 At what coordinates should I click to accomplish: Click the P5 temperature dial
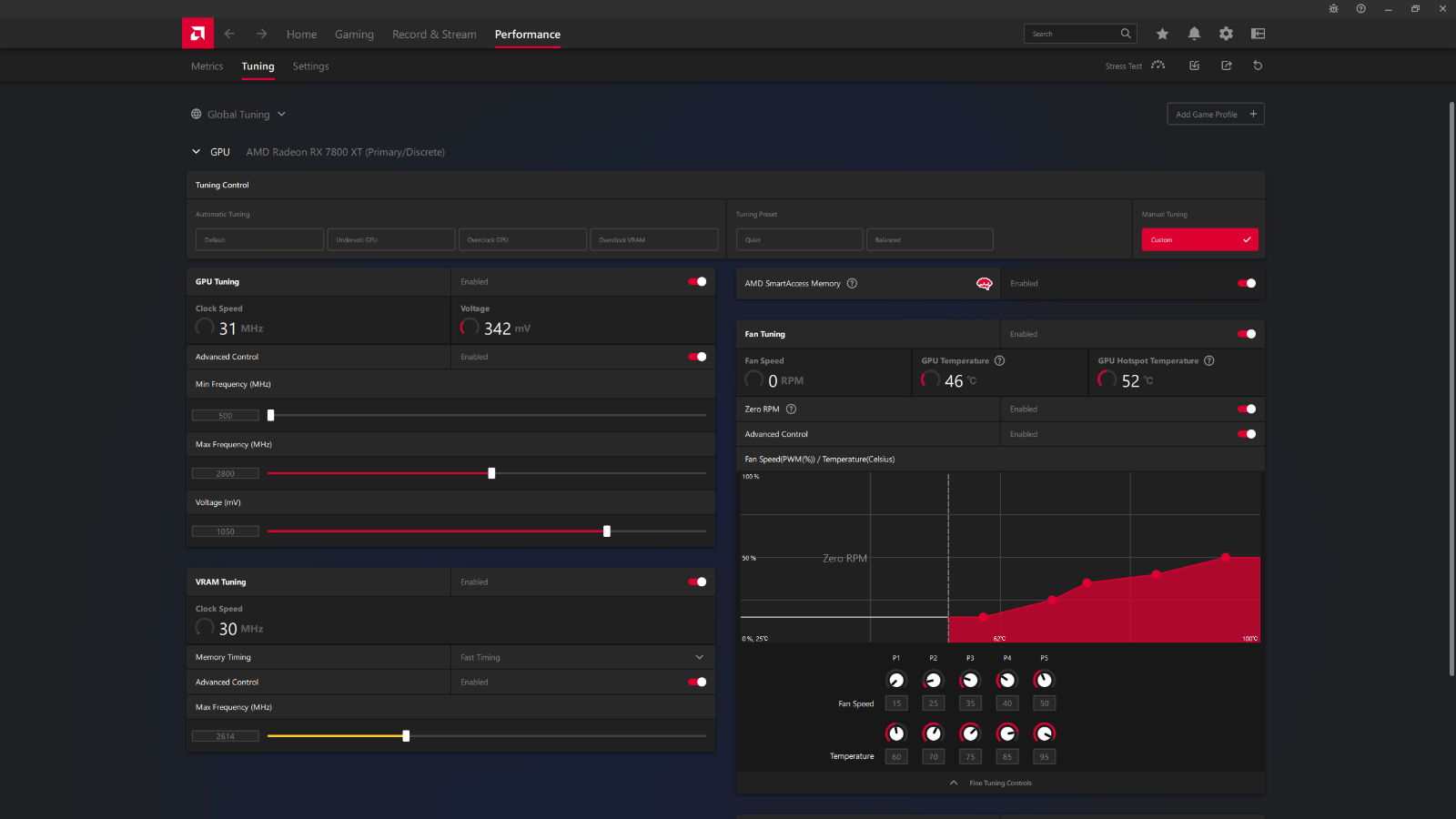coord(1044,733)
